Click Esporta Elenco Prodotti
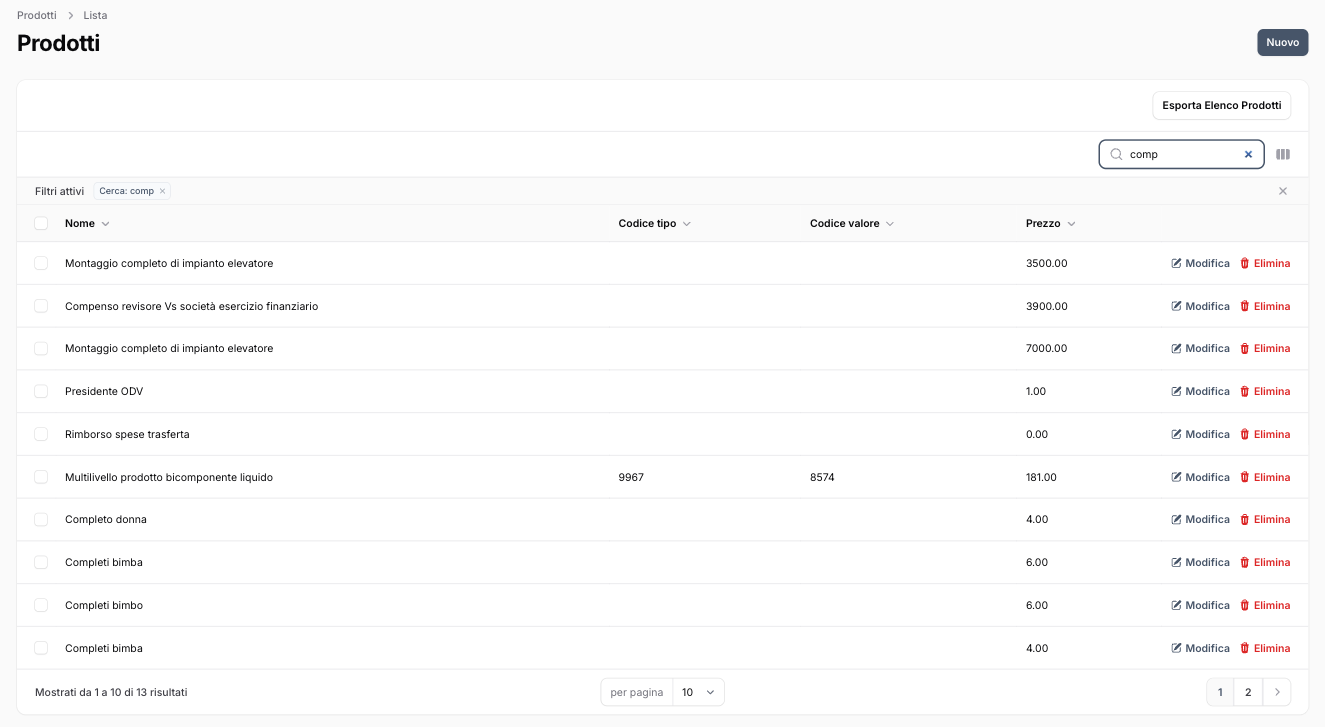The image size is (1325, 727). coord(1221,105)
